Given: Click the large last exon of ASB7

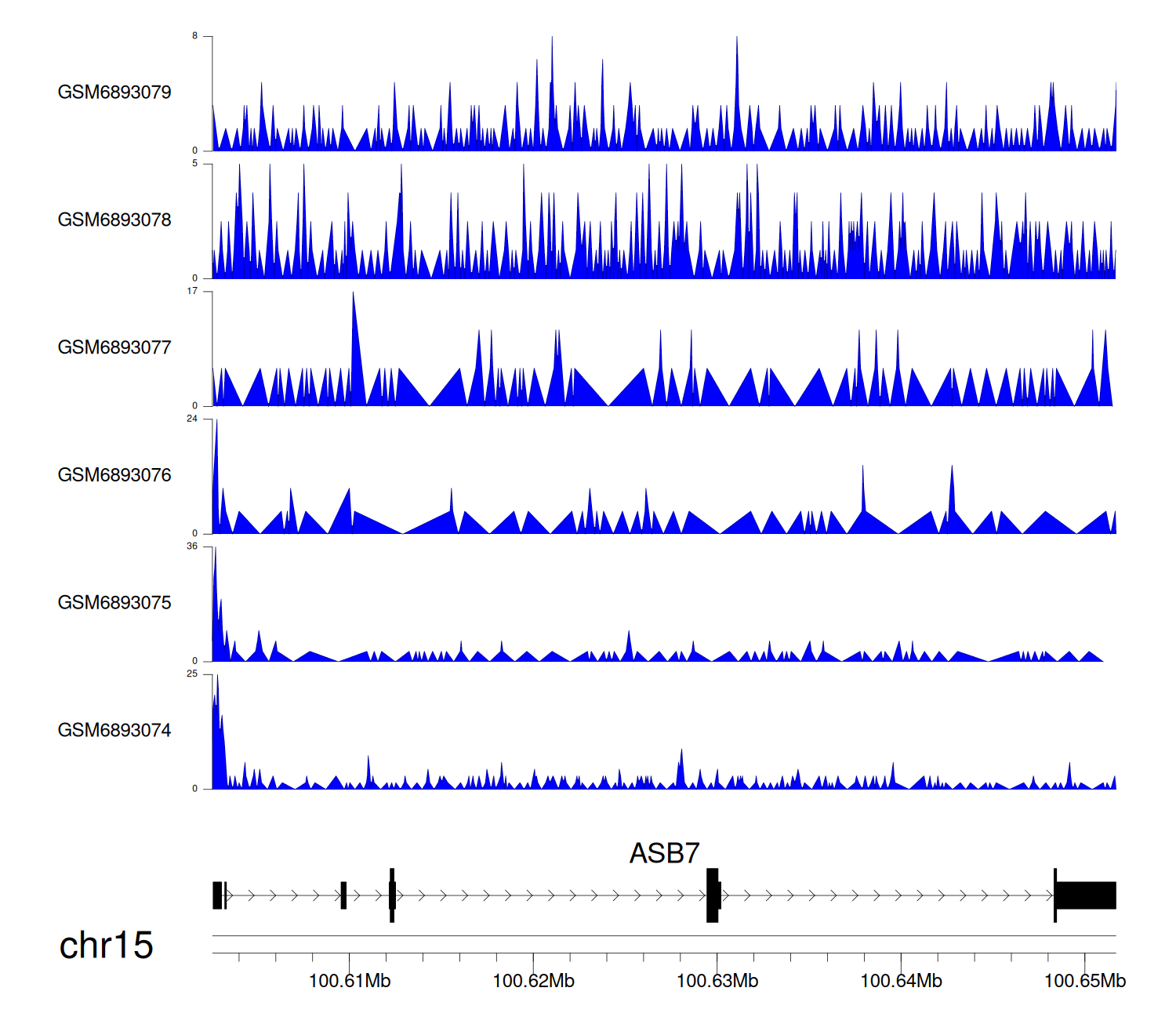Looking at the screenshot, I should 1087,895.
